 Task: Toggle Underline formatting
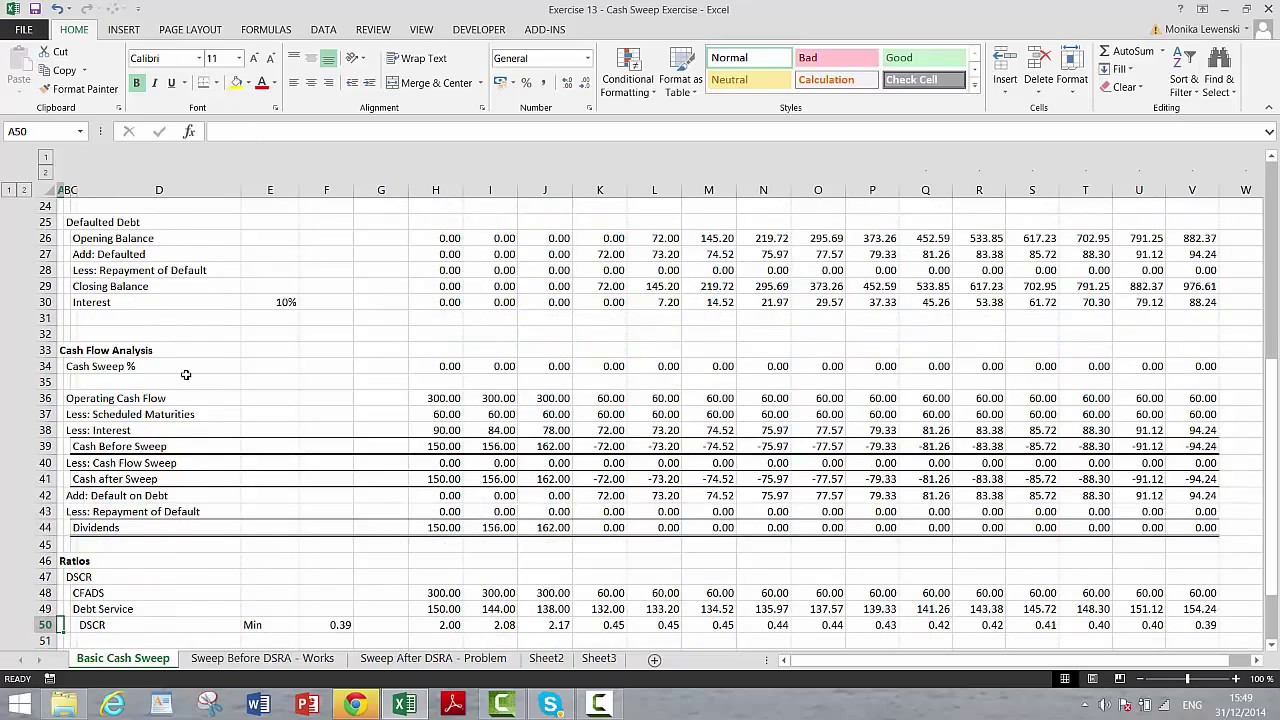click(171, 83)
